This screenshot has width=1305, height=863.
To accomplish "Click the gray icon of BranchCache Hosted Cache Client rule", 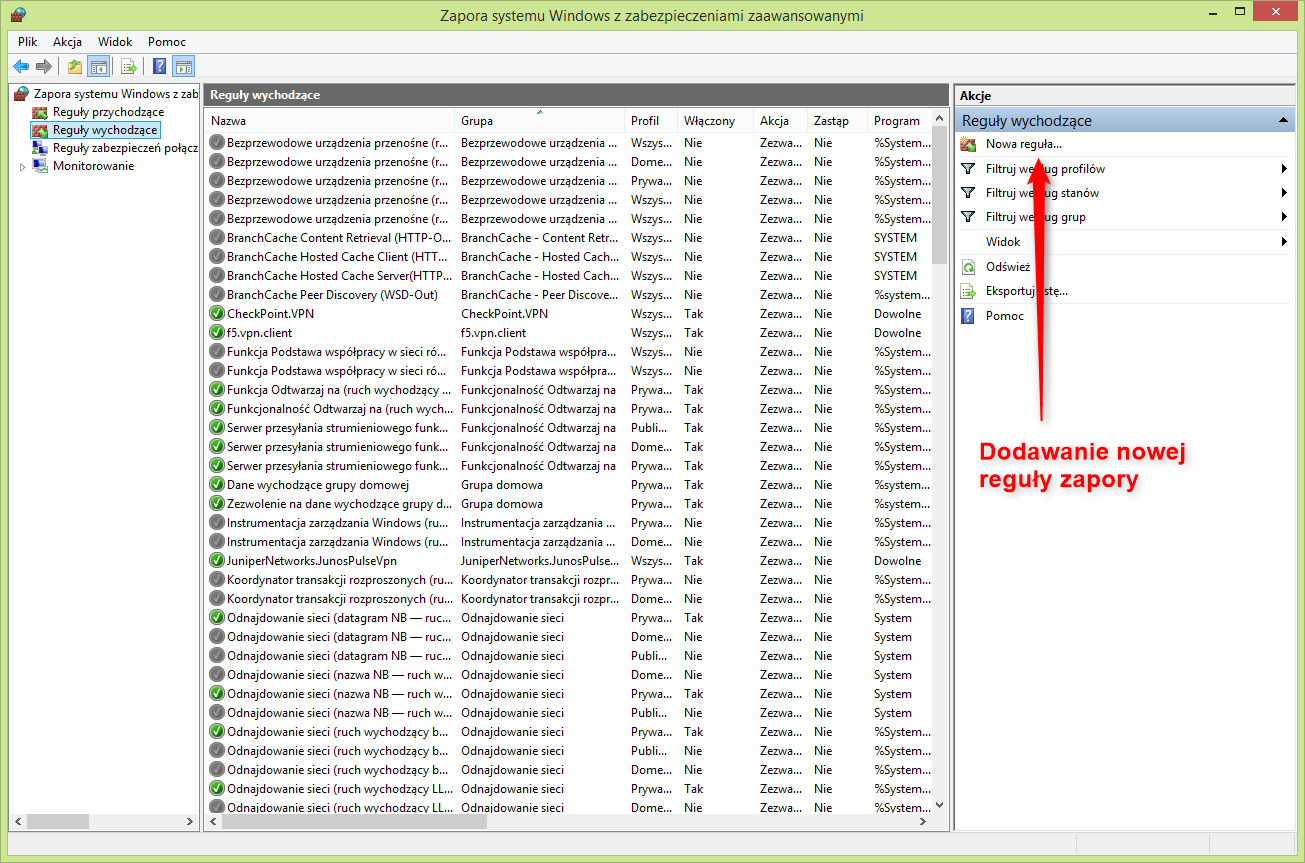I will (x=217, y=257).
